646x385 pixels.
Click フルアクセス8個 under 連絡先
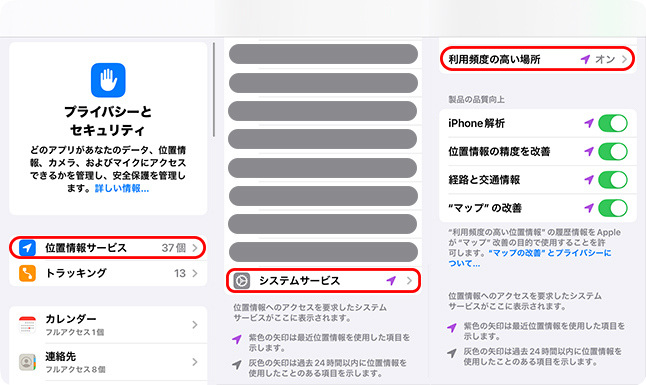(x=75, y=369)
